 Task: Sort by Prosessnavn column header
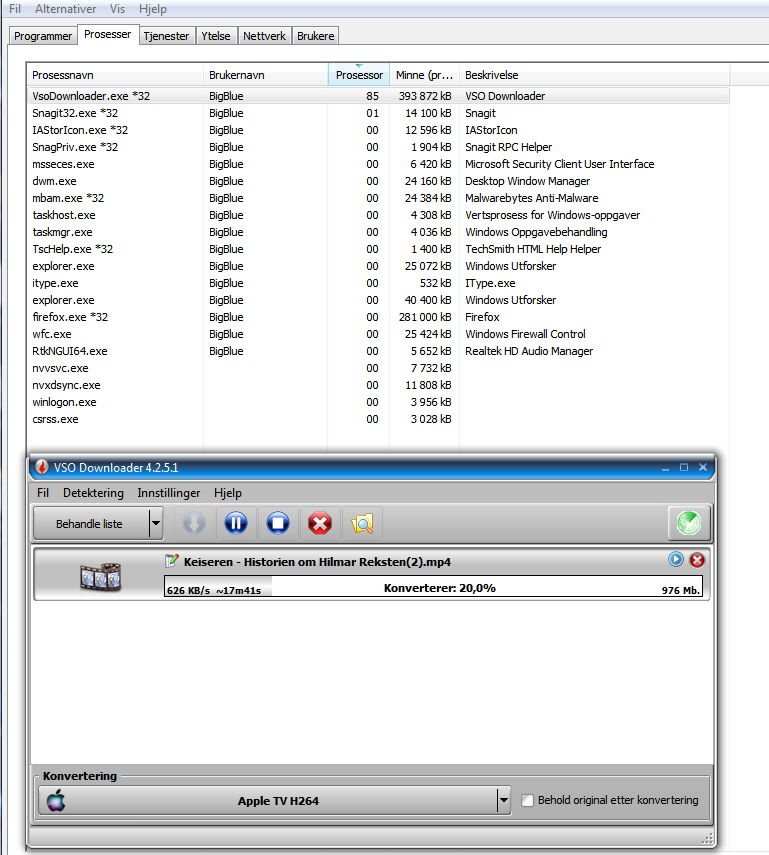click(x=115, y=75)
